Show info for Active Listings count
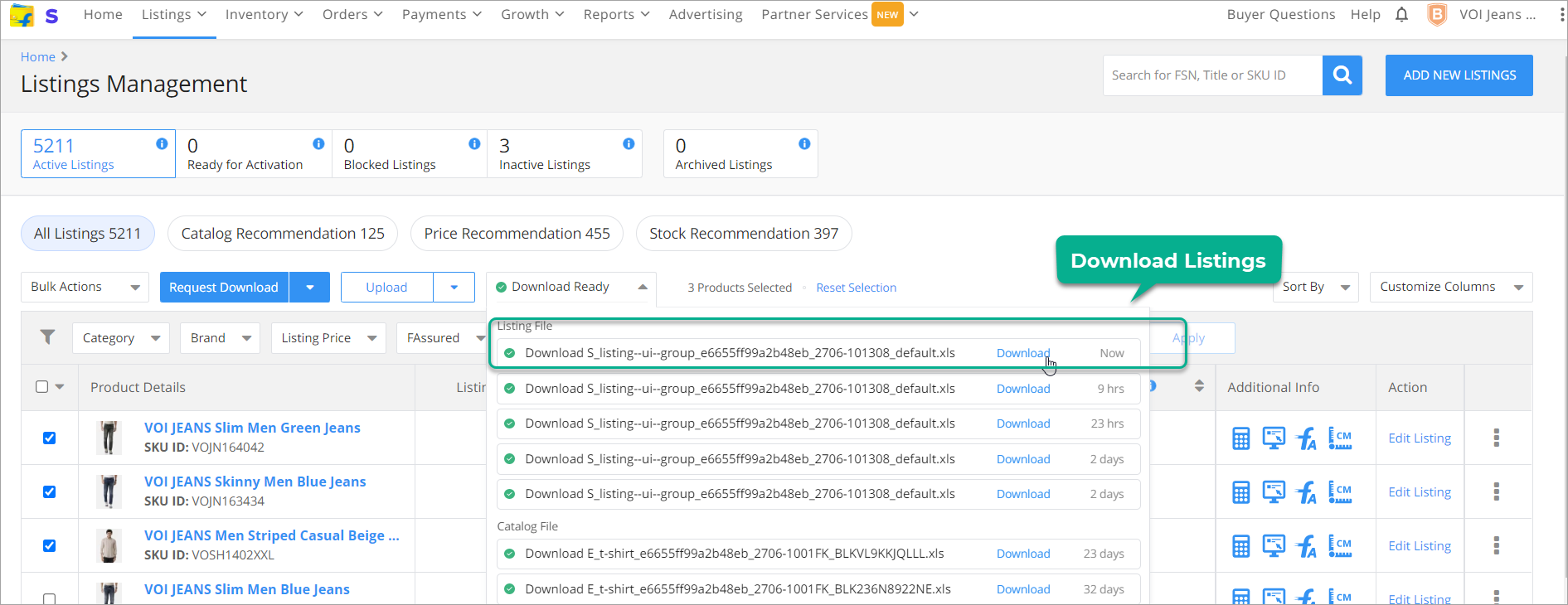1568x605 pixels. coord(162,143)
